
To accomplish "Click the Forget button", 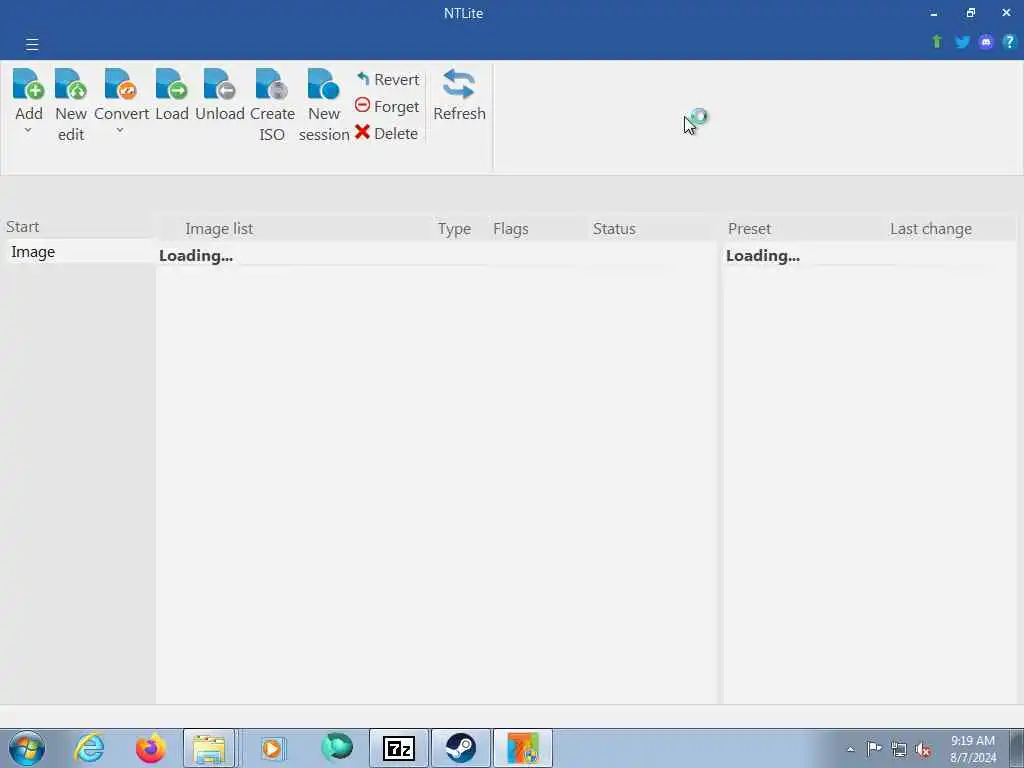I will (x=387, y=106).
